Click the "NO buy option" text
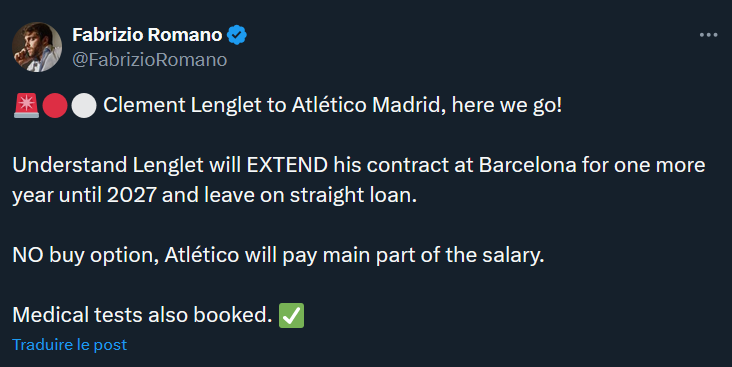Image resolution: width=732 pixels, height=367 pixels. (85, 255)
